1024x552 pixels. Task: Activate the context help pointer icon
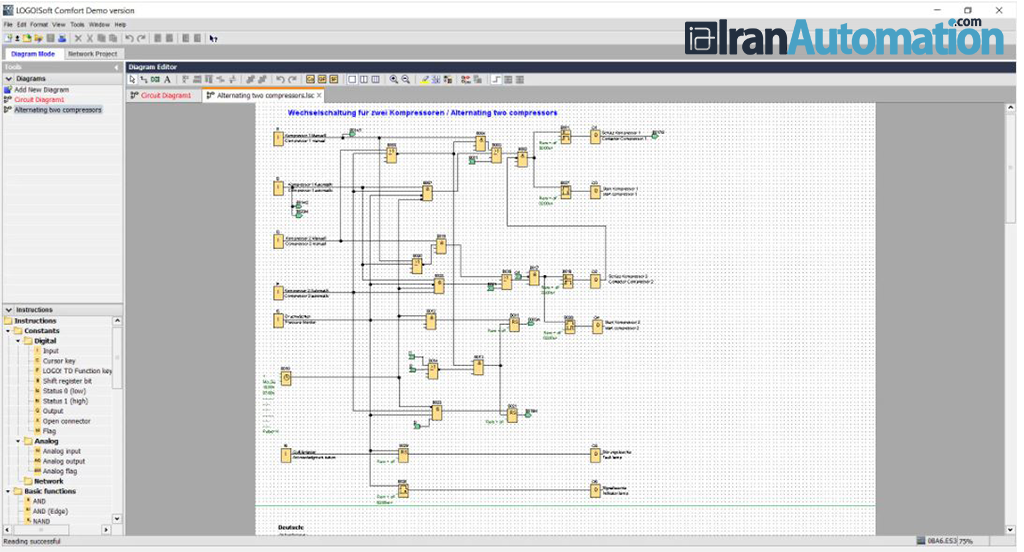pos(213,39)
